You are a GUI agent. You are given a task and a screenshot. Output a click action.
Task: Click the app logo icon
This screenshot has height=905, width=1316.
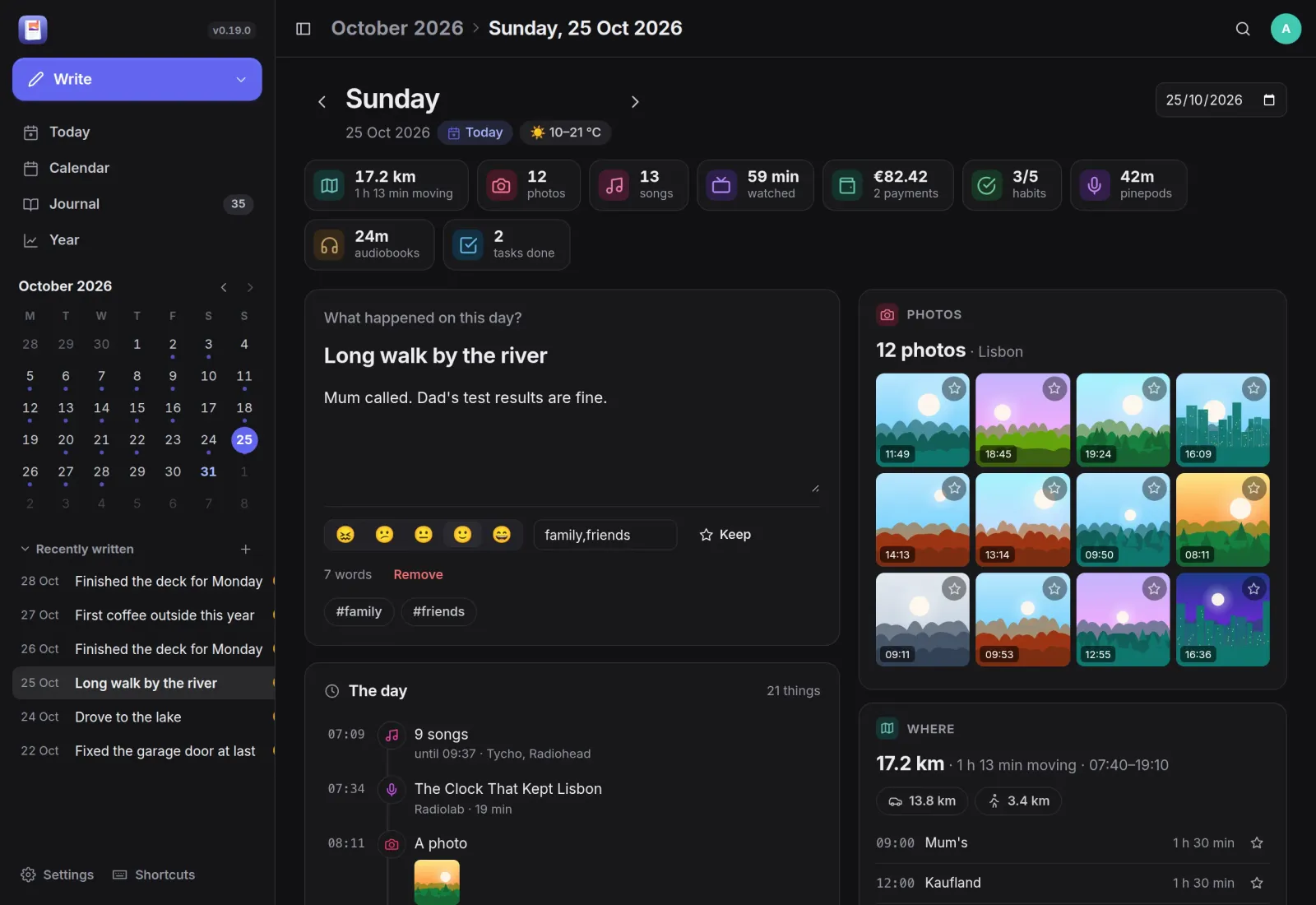point(33,30)
